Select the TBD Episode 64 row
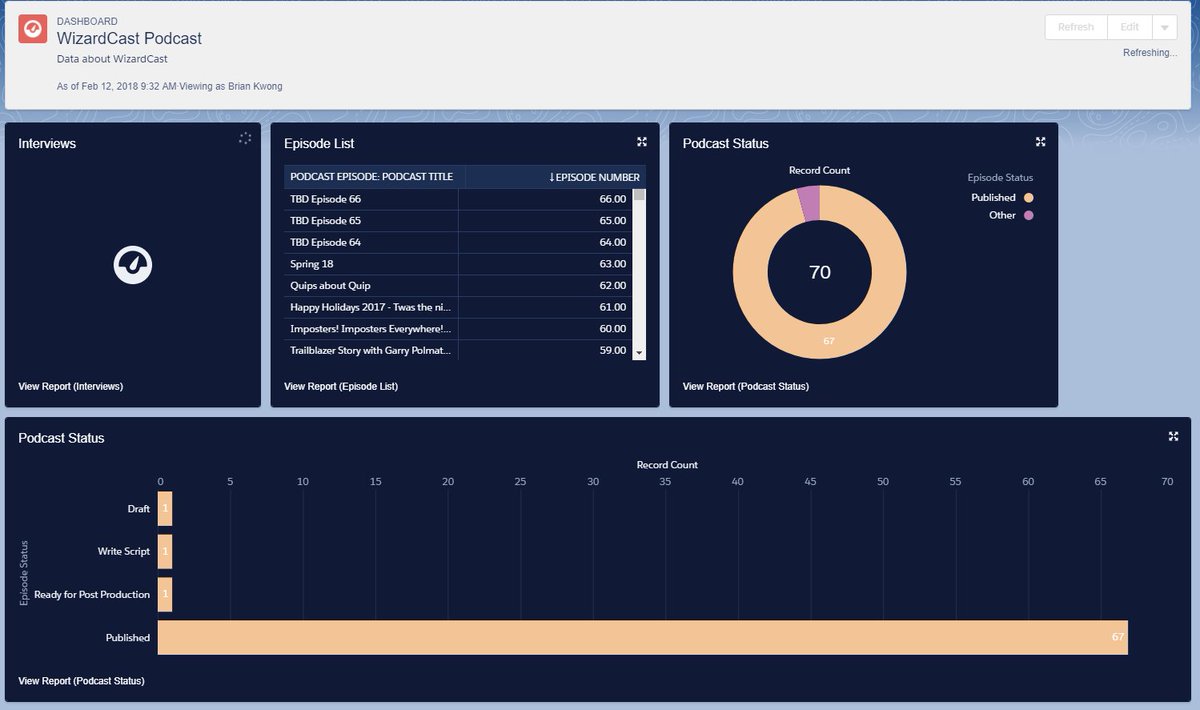 [459, 242]
